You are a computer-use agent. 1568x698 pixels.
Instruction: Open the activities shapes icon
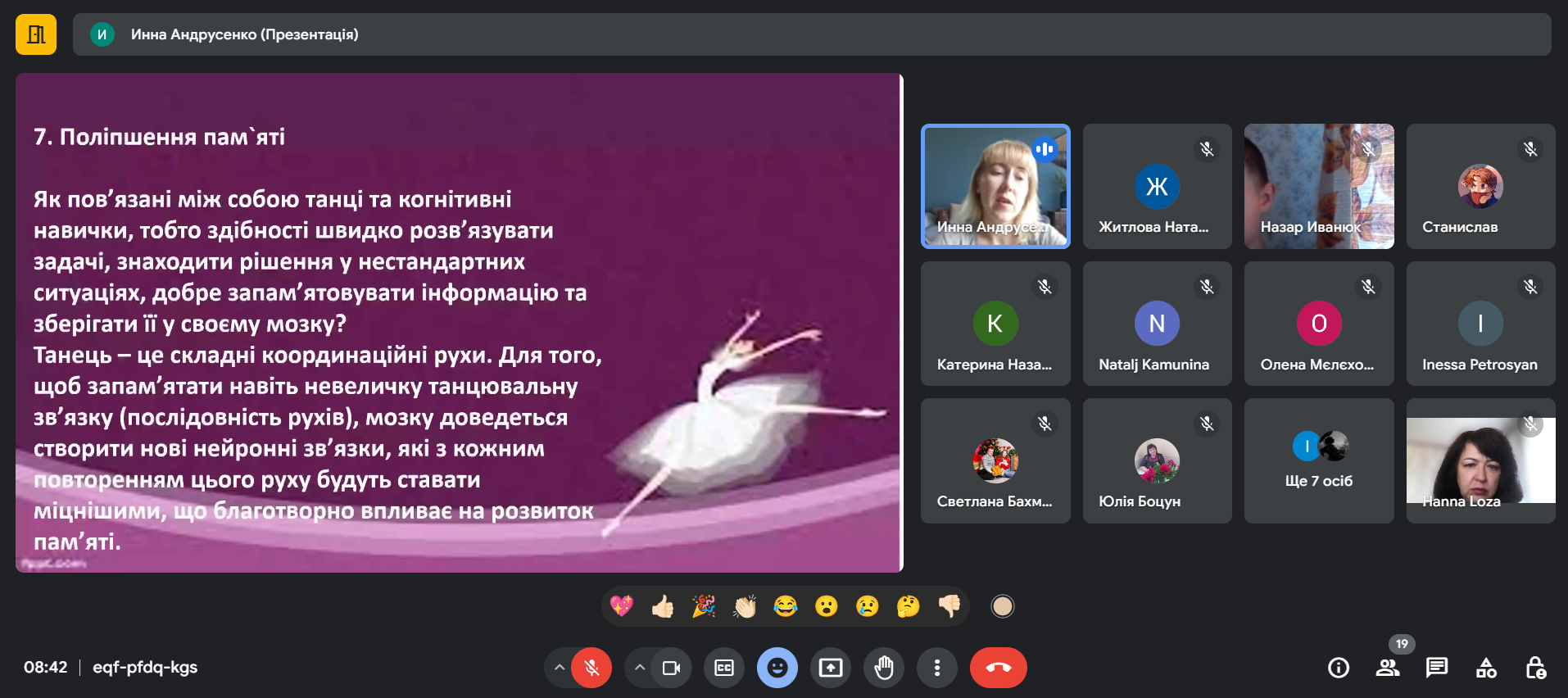[x=1486, y=668]
